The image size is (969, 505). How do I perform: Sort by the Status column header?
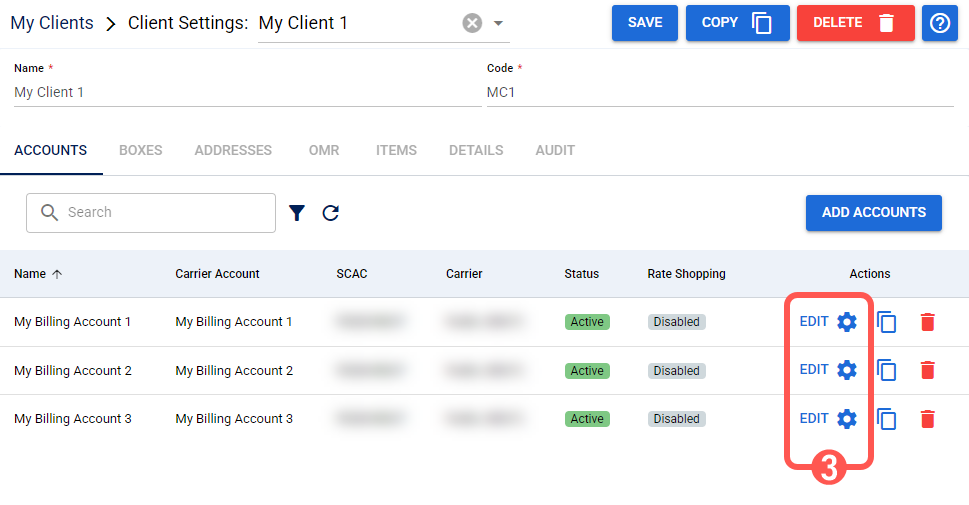pos(582,274)
